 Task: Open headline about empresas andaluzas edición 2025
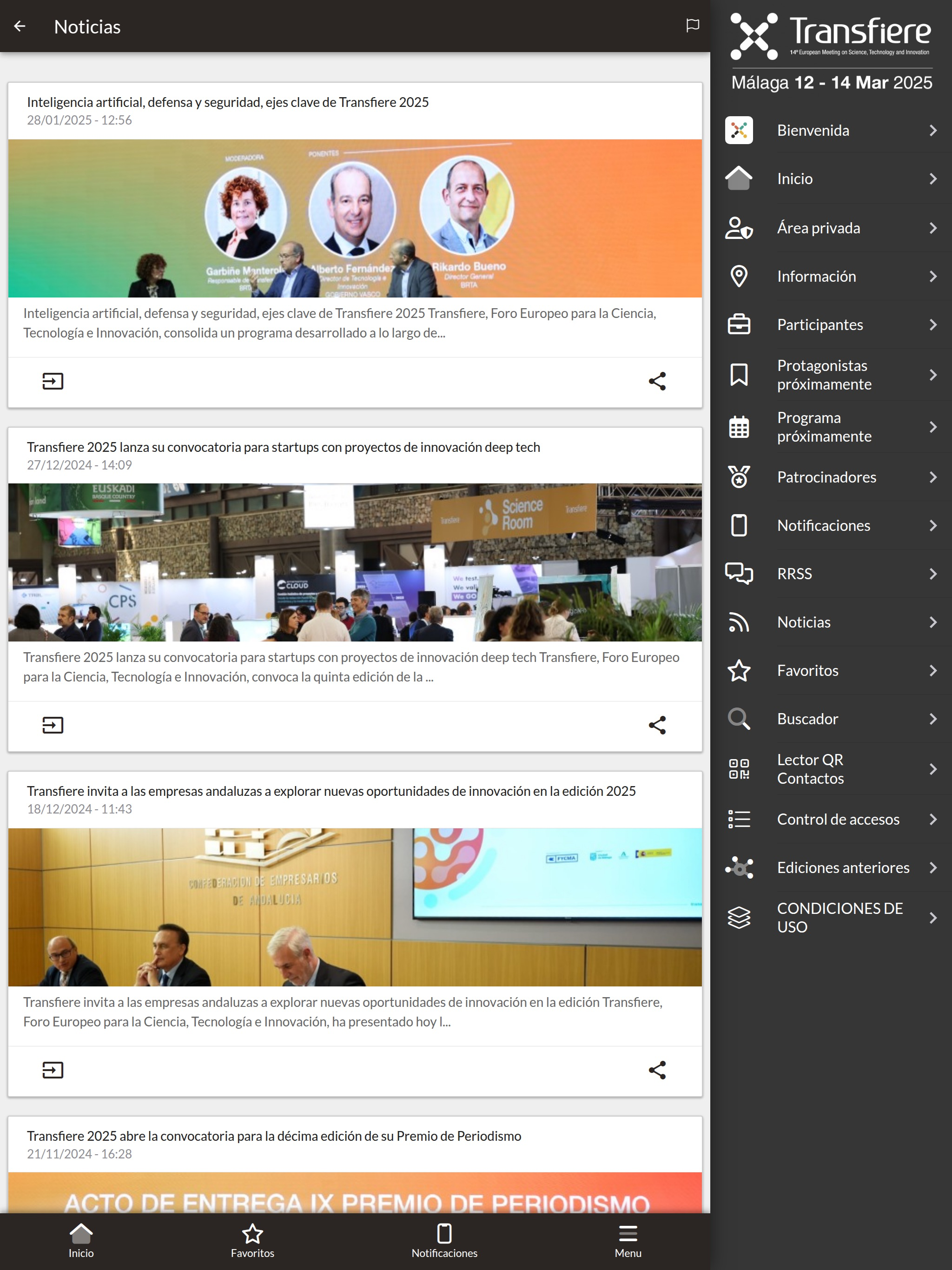[331, 791]
